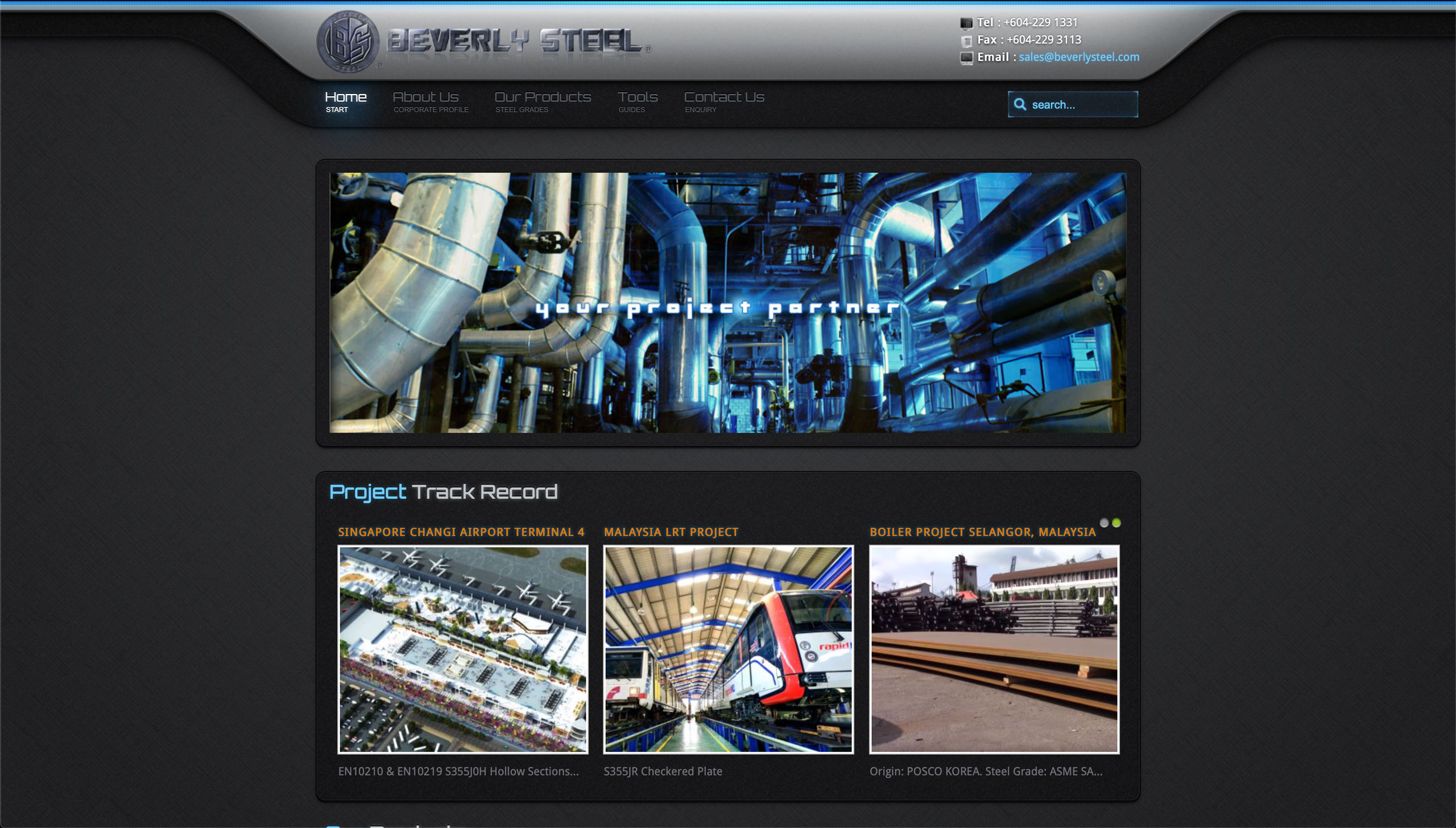The height and width of the screenshot is (828, 1456).
Task: Click the Beverly Steel circular logo emblem
Action: [348, 42]
